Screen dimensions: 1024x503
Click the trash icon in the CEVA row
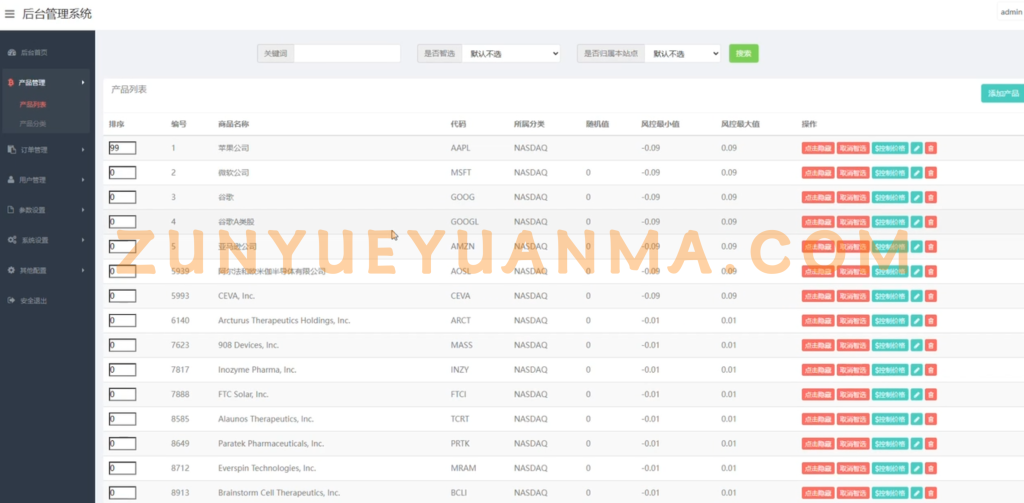(x=931, y=296)
